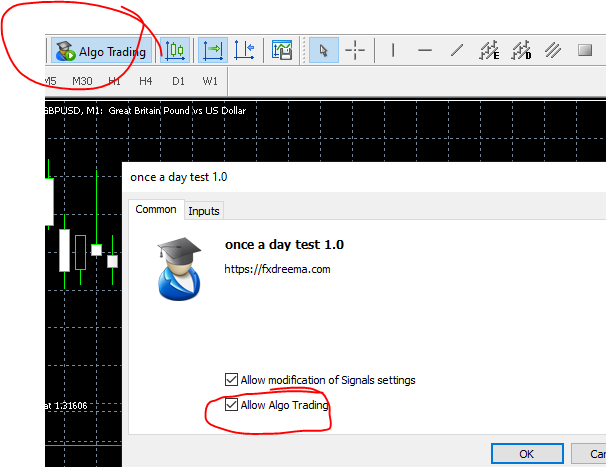Viewport: 606px width, 467px height.
Task: Select the crosshair tool
Action: coord(355,50)
